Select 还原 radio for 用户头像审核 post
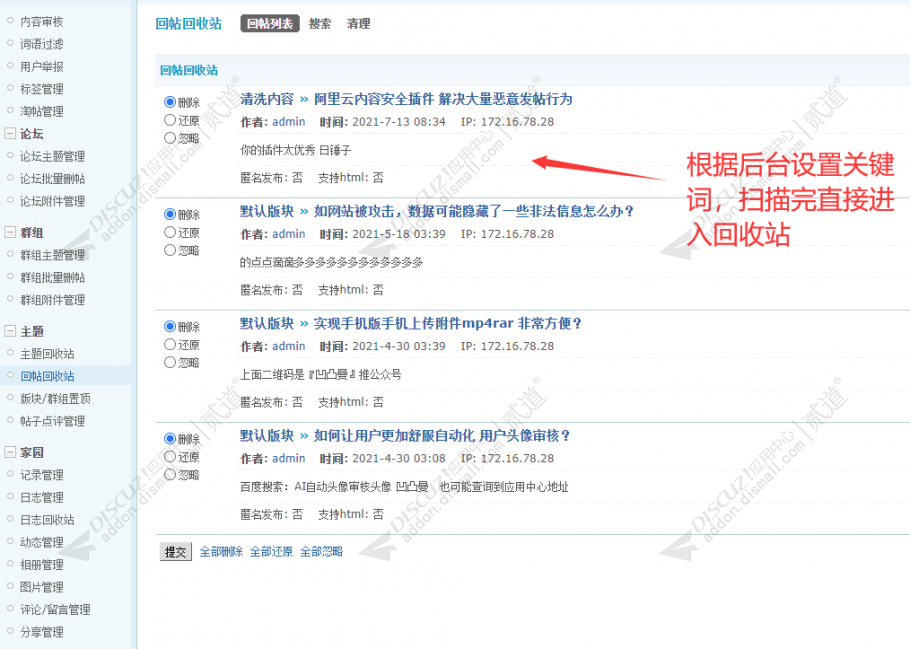 (x=169, y=456)
